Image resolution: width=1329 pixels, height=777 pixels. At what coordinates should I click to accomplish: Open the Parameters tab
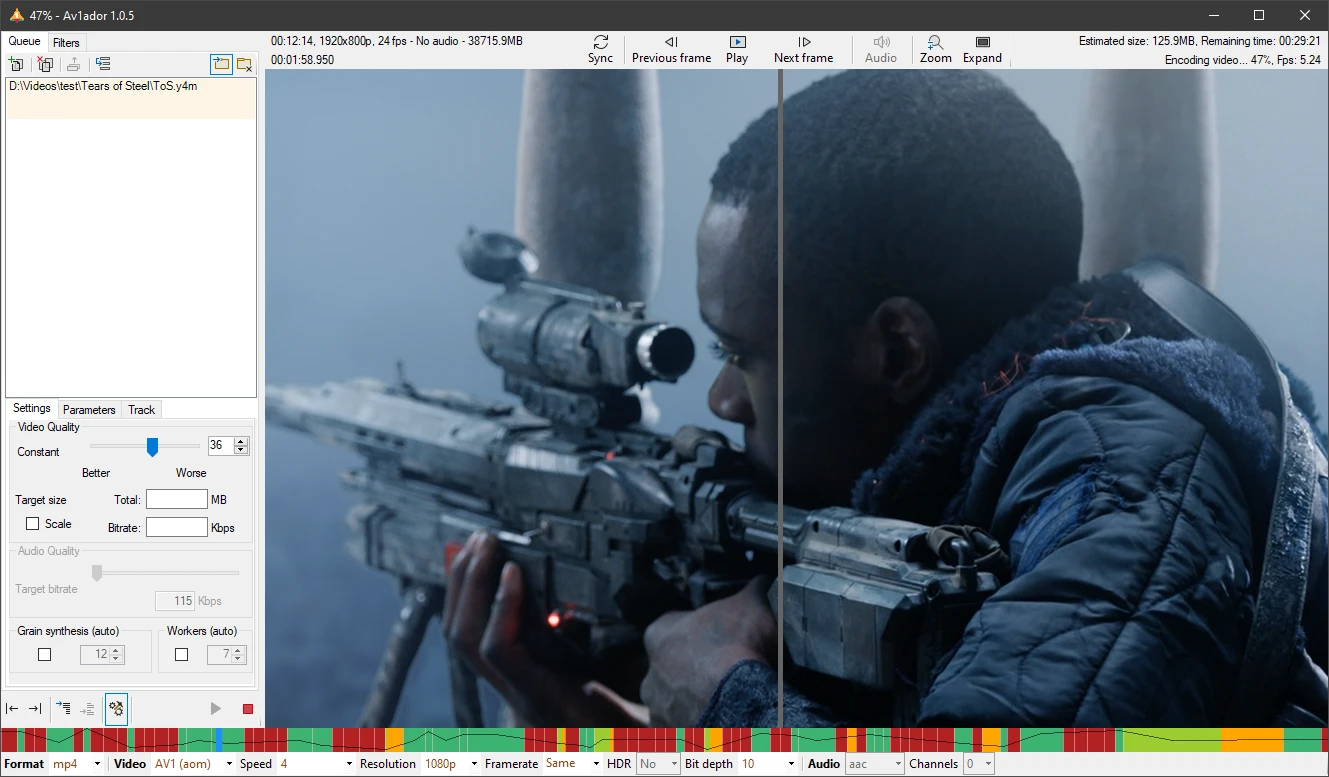tap(89, 410)
